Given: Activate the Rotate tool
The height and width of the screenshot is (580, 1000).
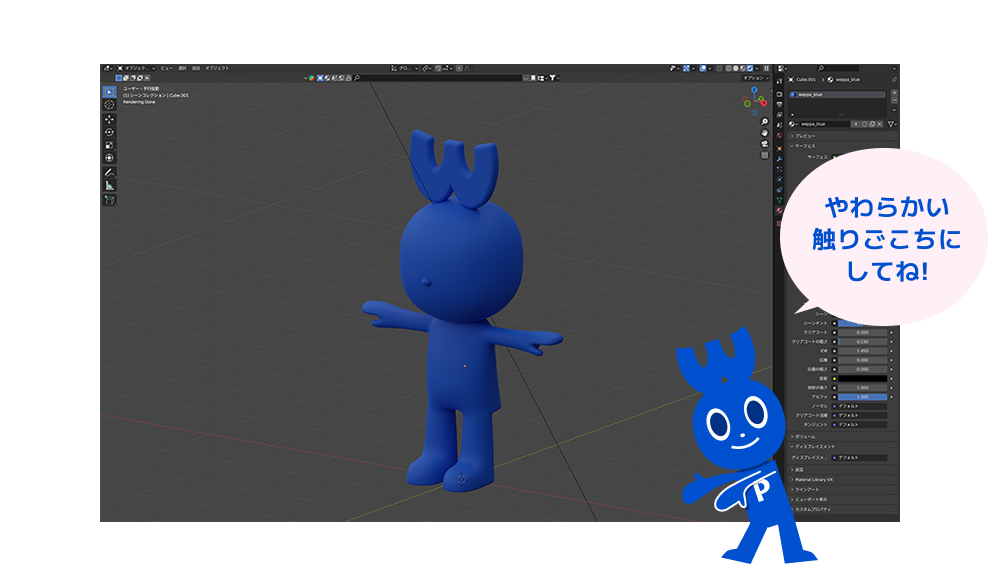Looking at the screenshot, I should point(109,132).
